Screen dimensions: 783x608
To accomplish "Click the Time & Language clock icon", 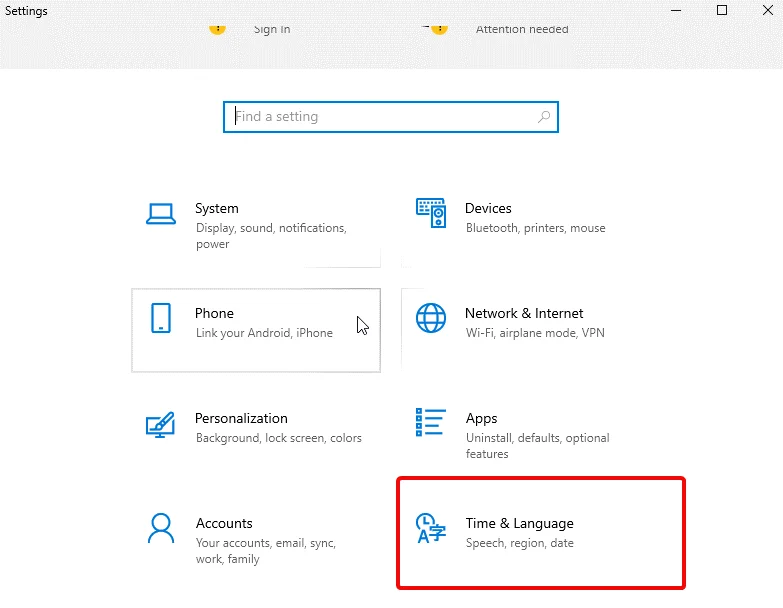I will [x=430, y=528].
